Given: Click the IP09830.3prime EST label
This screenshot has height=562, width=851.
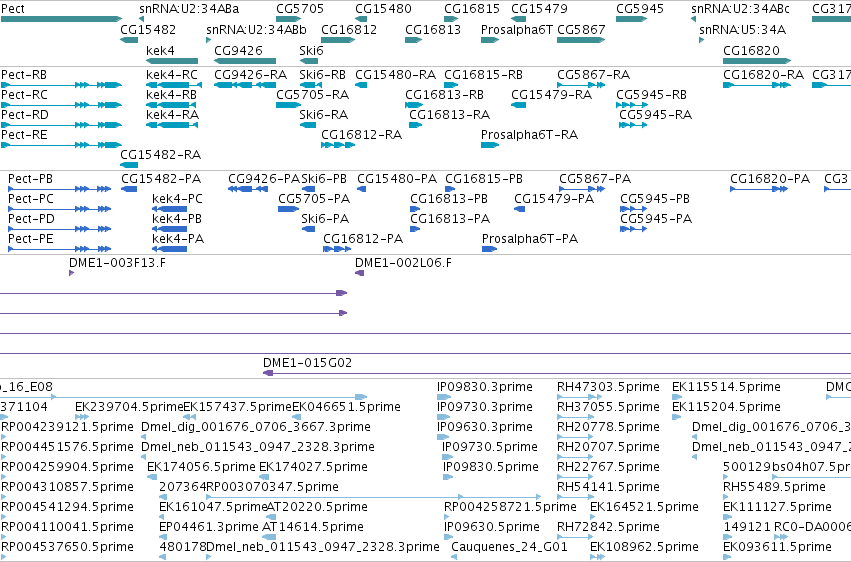Looking at the screenshot, I should click(485, 387).
